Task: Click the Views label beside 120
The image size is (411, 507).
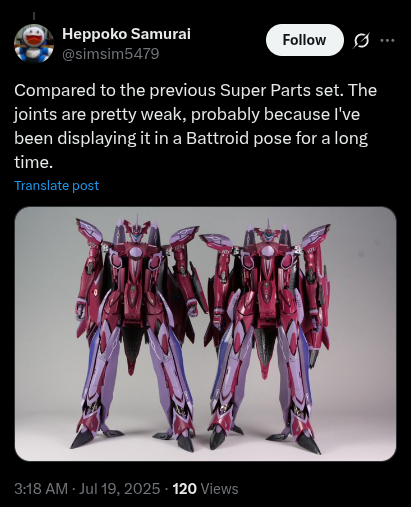Action: coord(220,489)
